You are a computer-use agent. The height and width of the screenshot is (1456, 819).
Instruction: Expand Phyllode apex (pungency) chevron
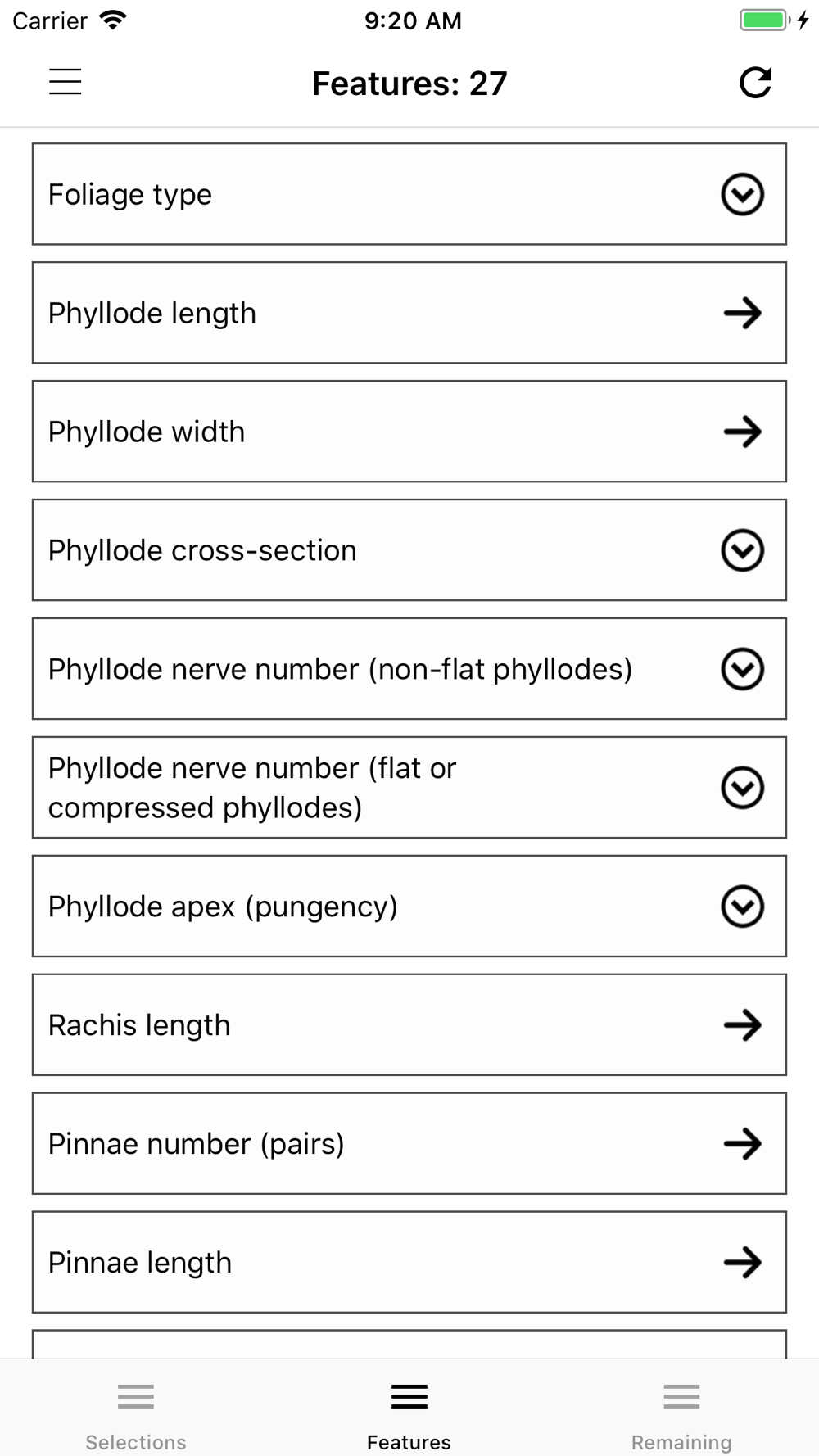click(743, 907)
